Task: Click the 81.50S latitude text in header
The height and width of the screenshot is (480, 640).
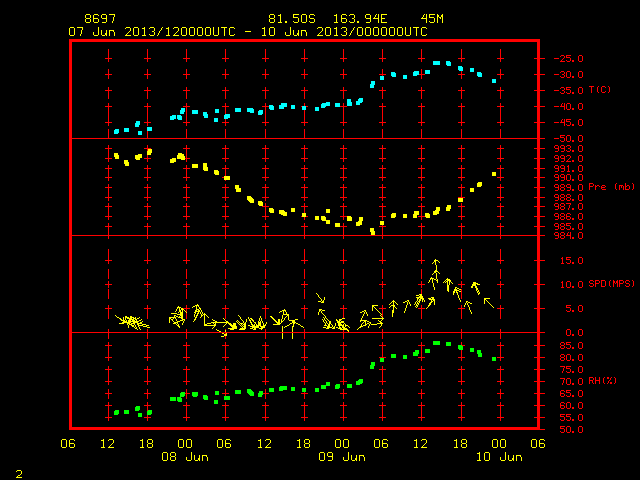Action: coord(292,19)
